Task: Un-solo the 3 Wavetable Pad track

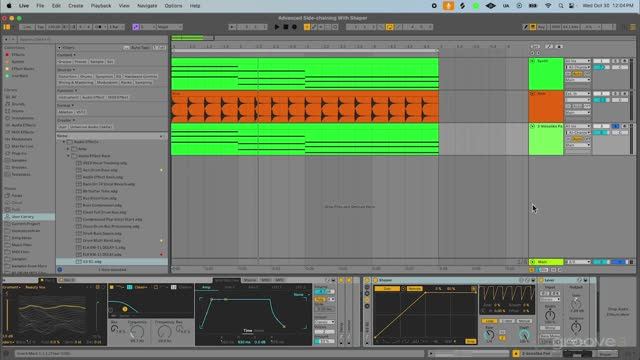Action: (x=616, y=126)
